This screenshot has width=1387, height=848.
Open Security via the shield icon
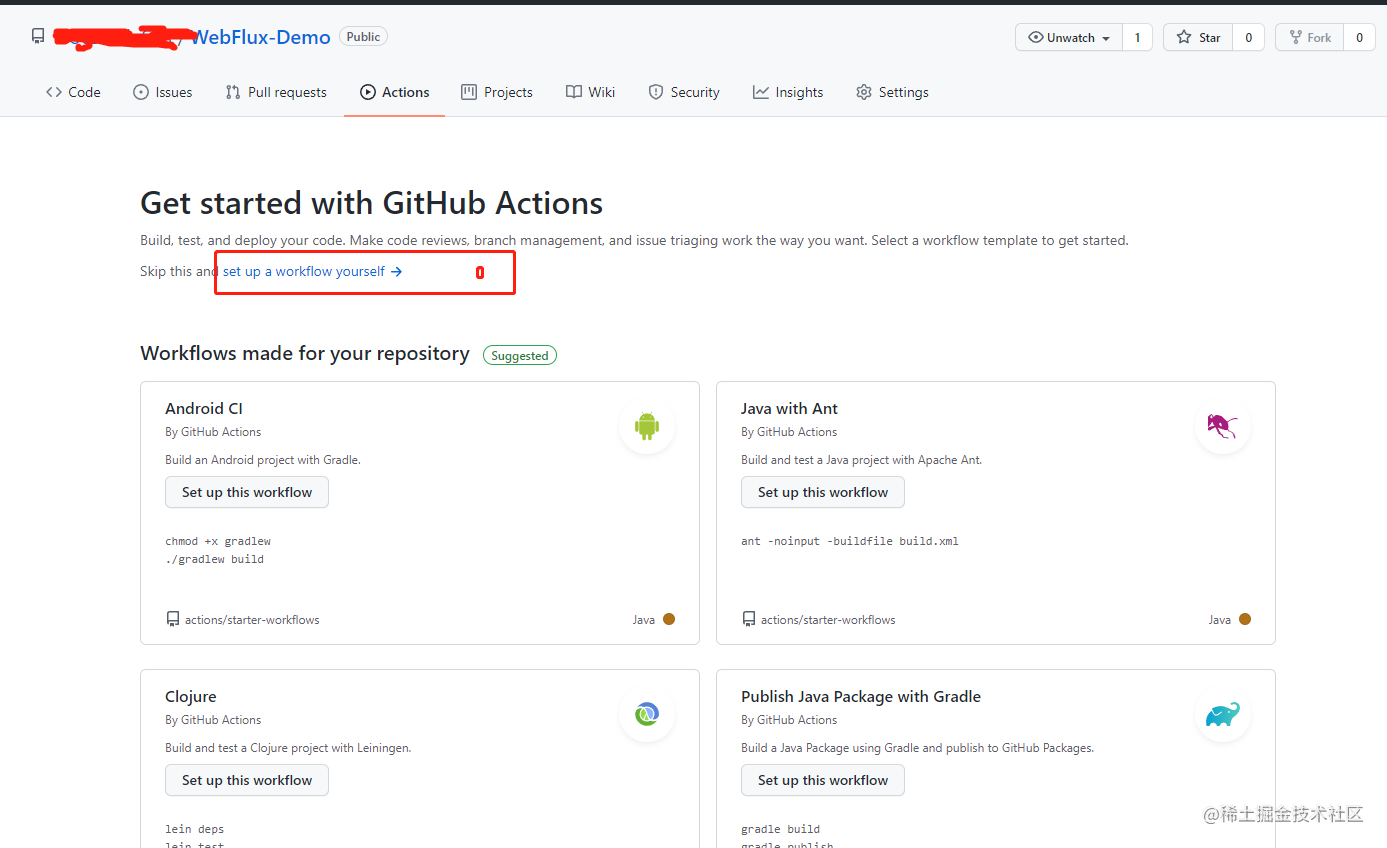(655, 91)
